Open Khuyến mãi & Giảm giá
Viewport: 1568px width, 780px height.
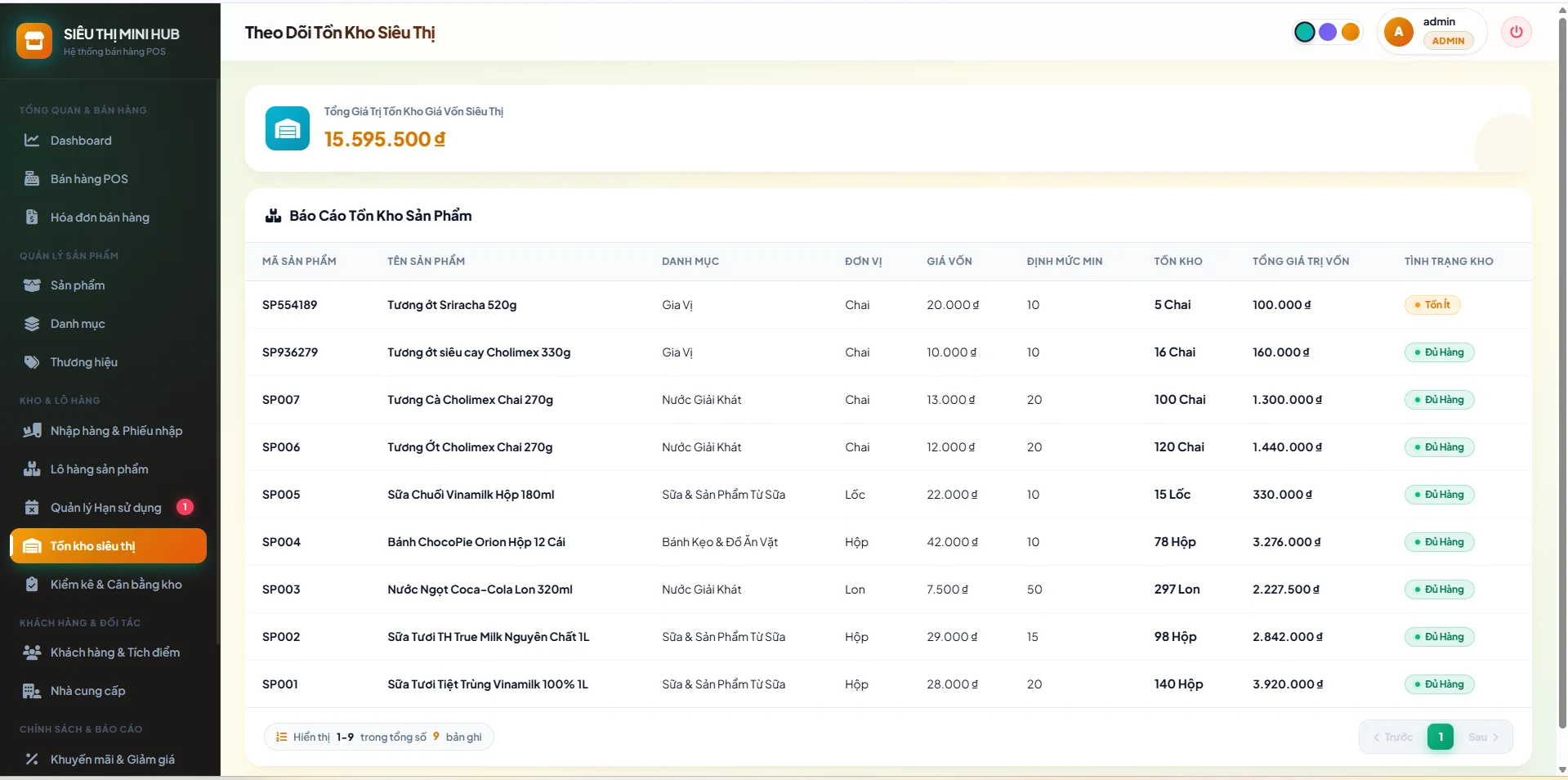pos(109,760)
